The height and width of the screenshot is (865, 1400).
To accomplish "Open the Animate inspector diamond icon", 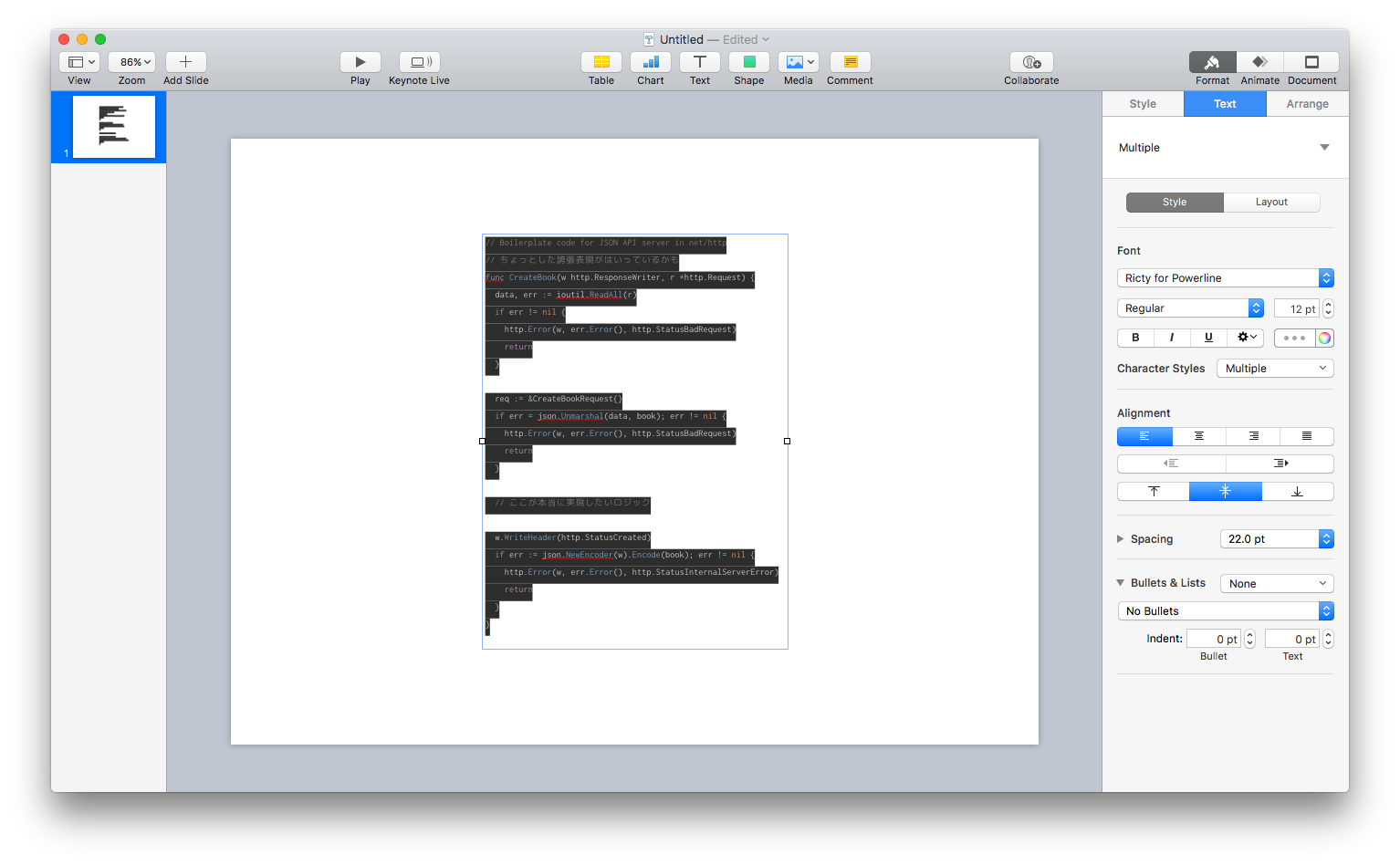I will coord(1260,62).
